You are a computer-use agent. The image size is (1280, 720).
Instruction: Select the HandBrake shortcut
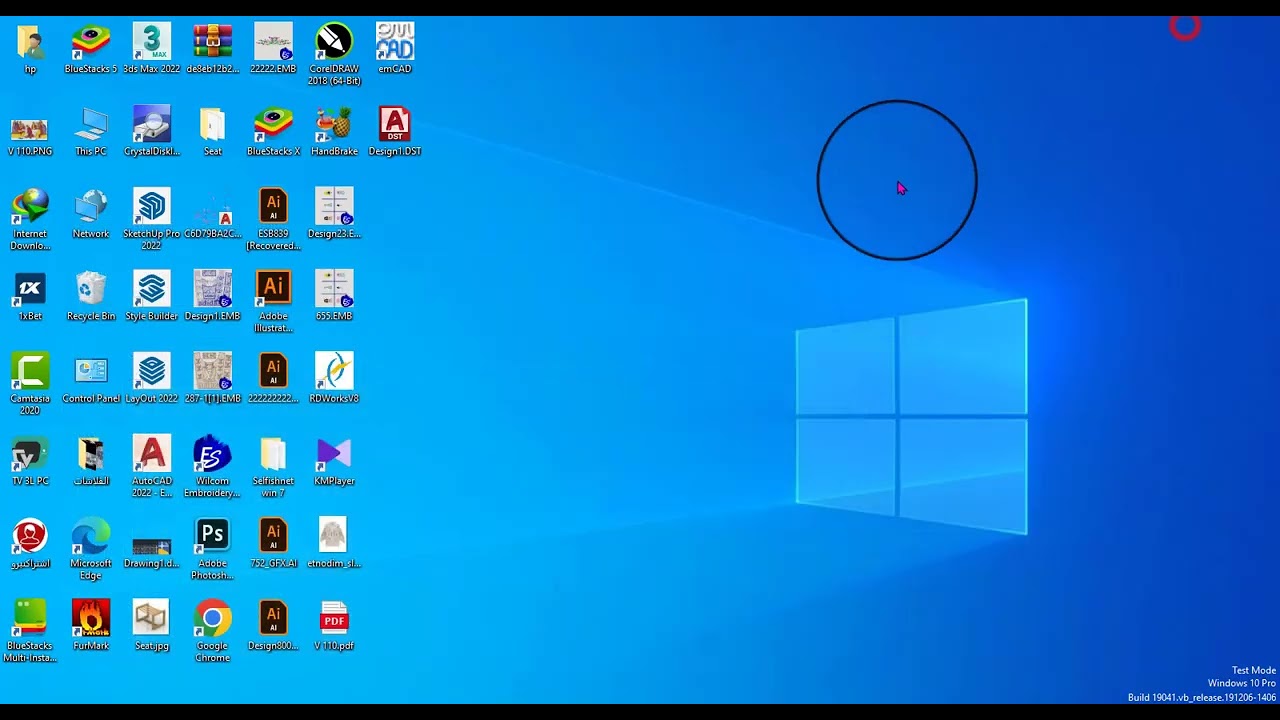click(334, 124)
